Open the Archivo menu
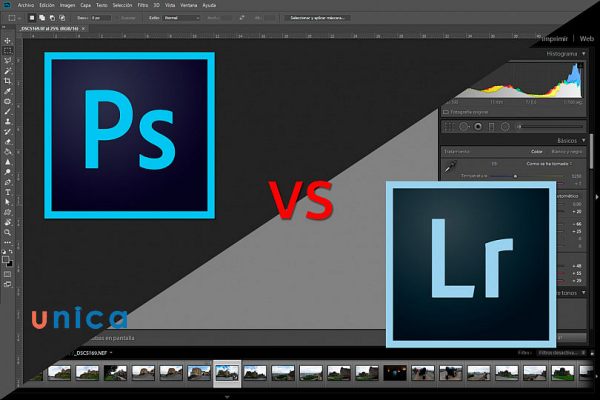This screenshot has height=400, width=600. [26, 5]
